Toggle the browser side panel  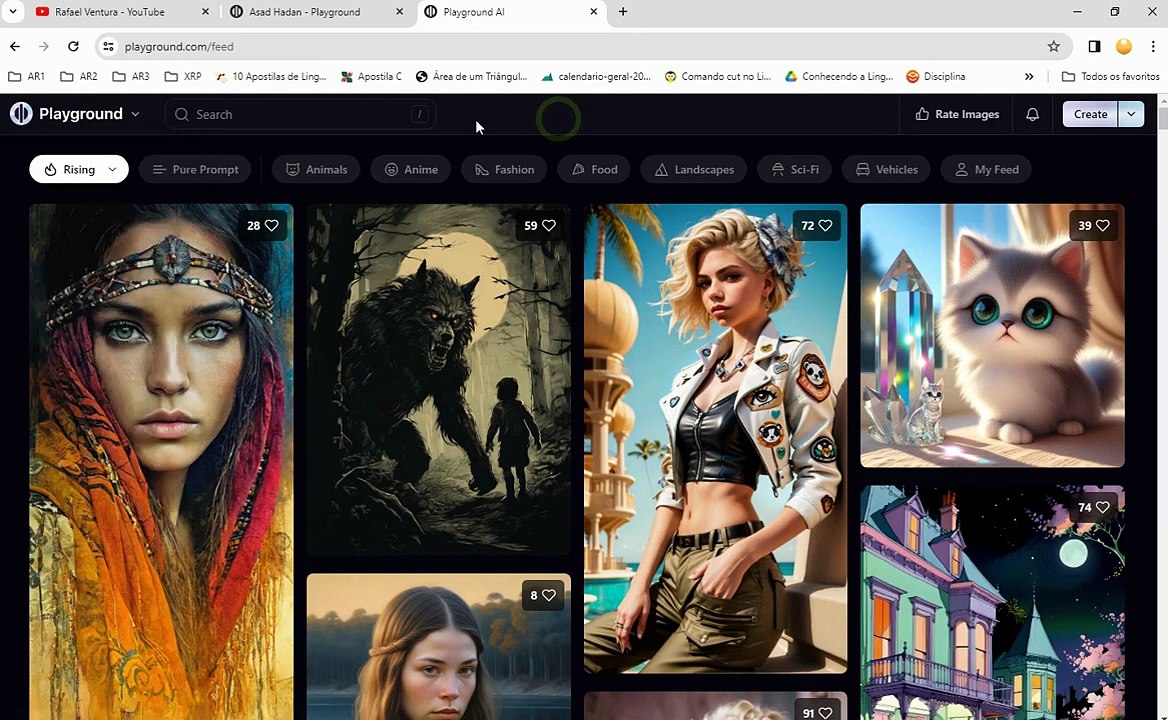[x=1094, y=46]
